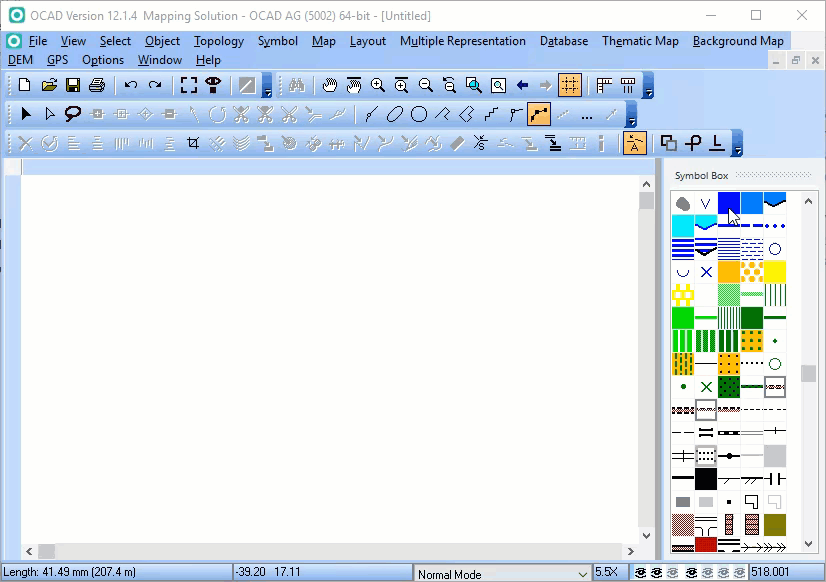Expand the first toolbar's overflow options arrow
826x582 pixels.
[x=267, y=86]
